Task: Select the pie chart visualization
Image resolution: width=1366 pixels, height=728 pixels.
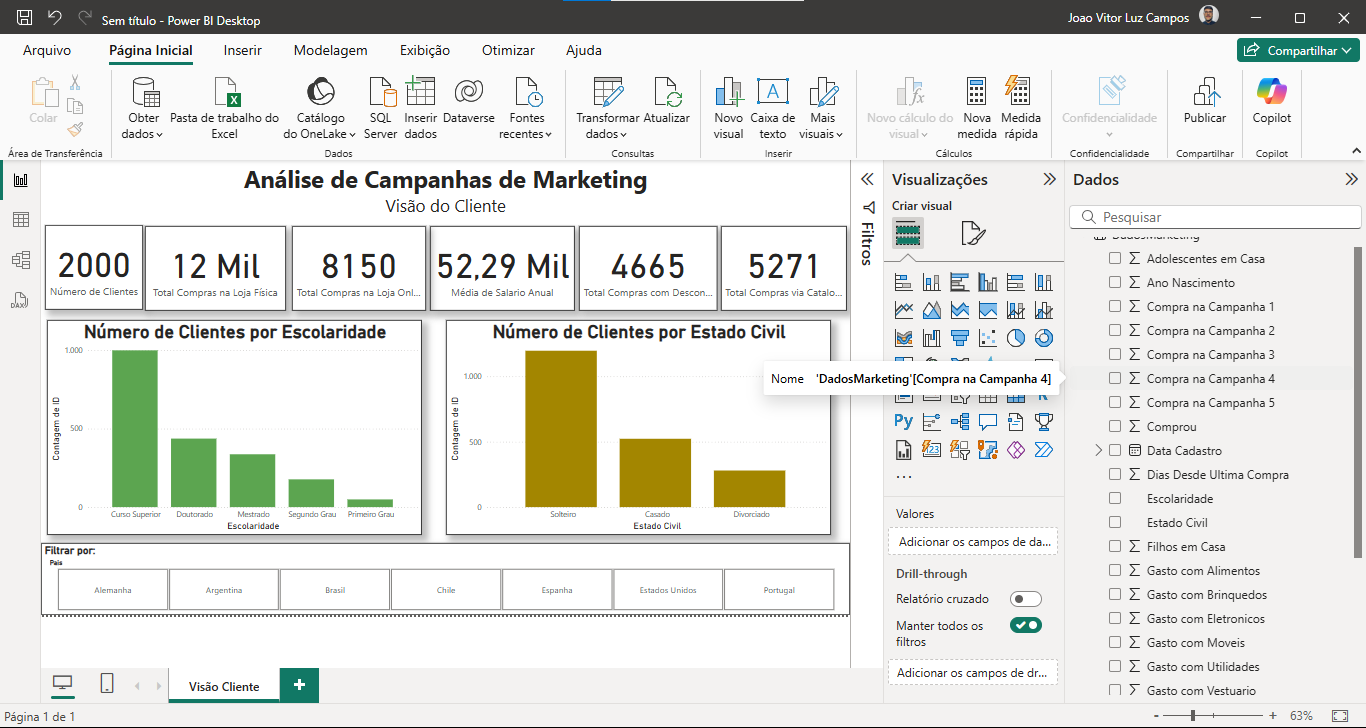Action: coord(1015,338)
